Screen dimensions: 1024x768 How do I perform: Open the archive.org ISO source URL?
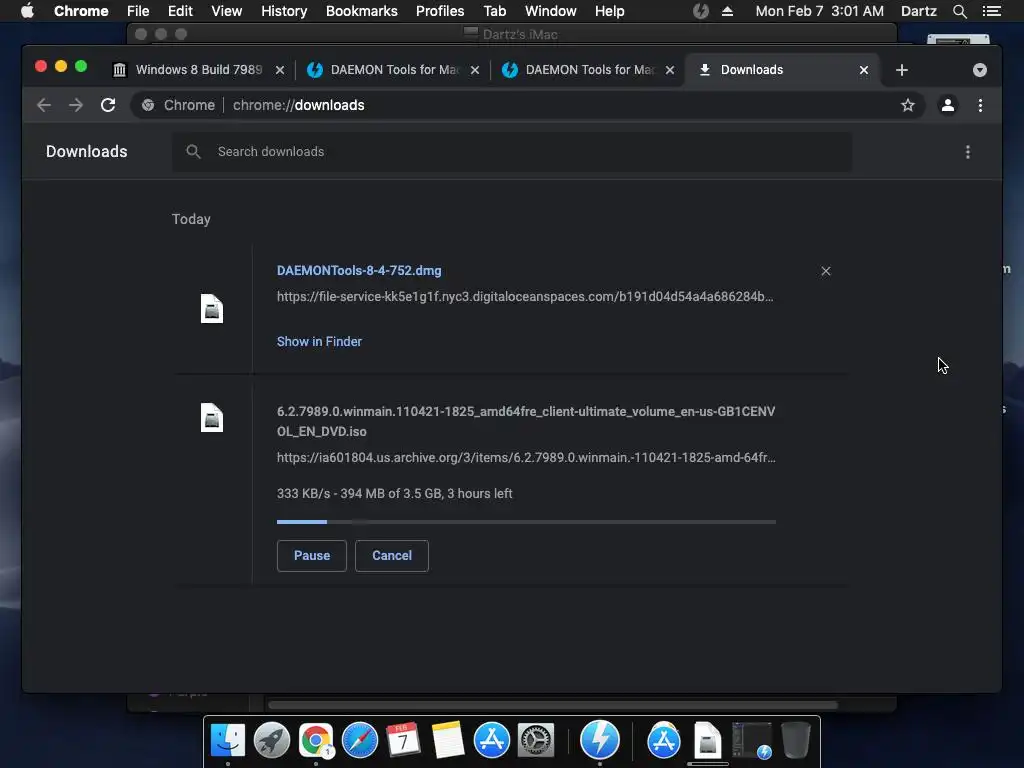click(x=526, y=458)
